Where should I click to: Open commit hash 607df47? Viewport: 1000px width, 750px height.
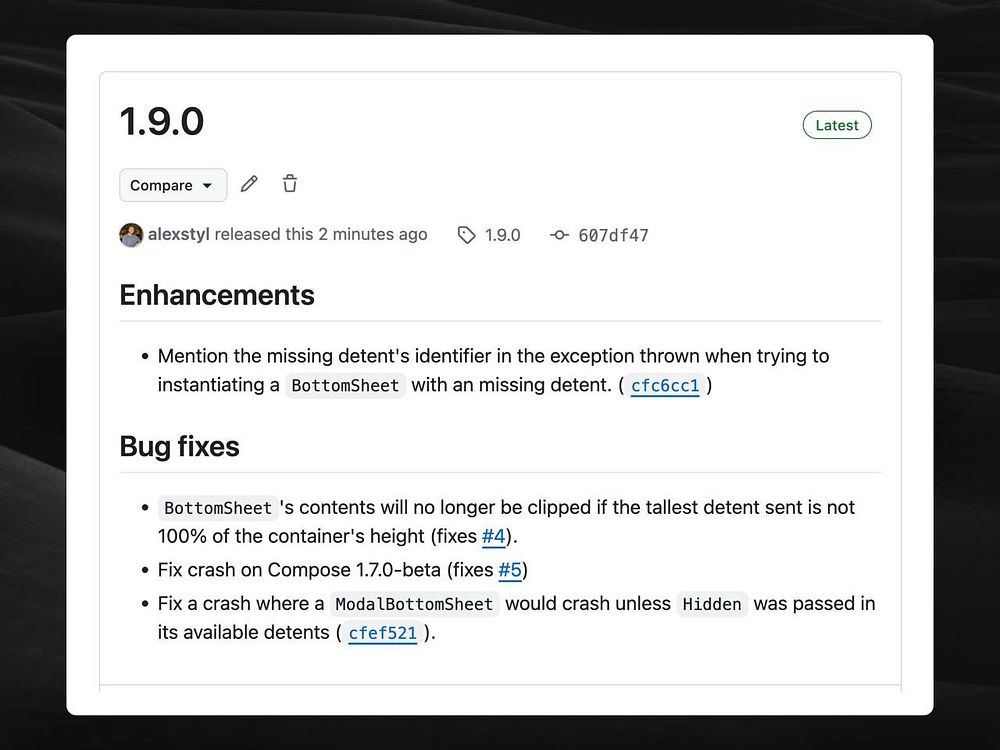coord(613,236)
